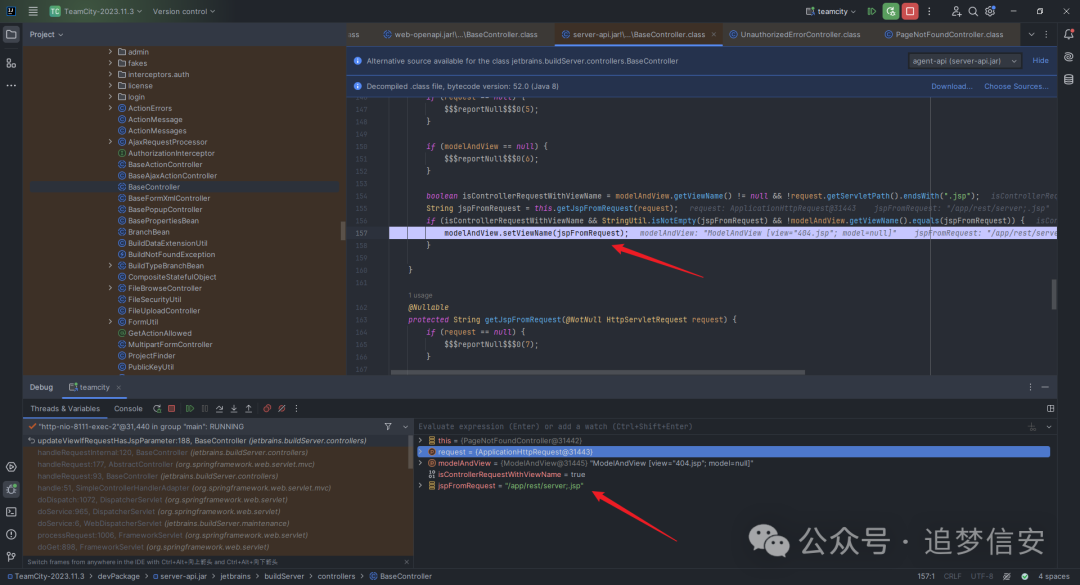
Task: Switch to web-openapi.jar BaseController.class tab
Action: point(460,34)
